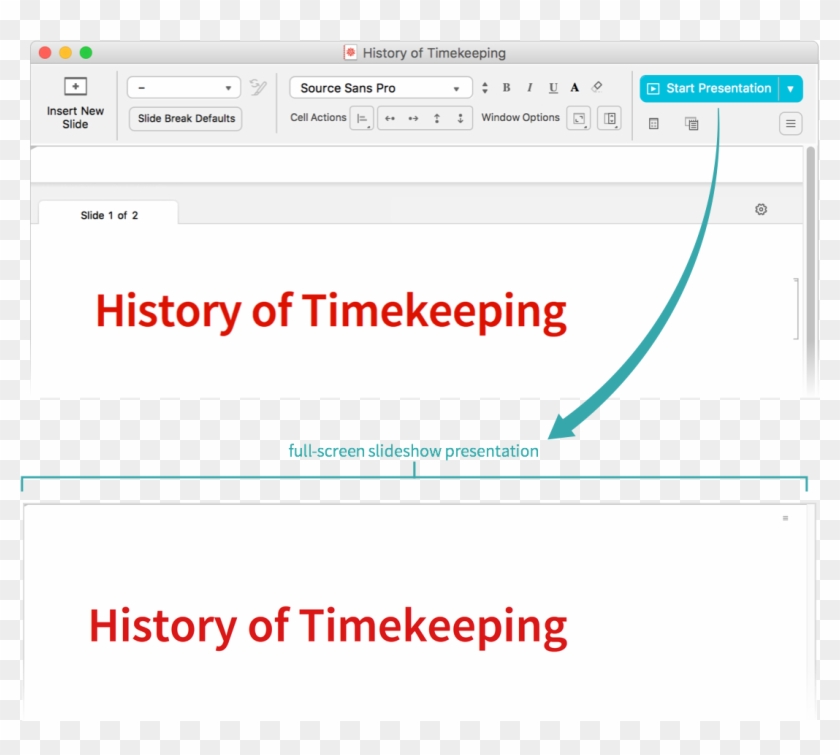Open the Source Sans Pro font dropdown
This screenshot has width=840, height=755.
point(381,88)
